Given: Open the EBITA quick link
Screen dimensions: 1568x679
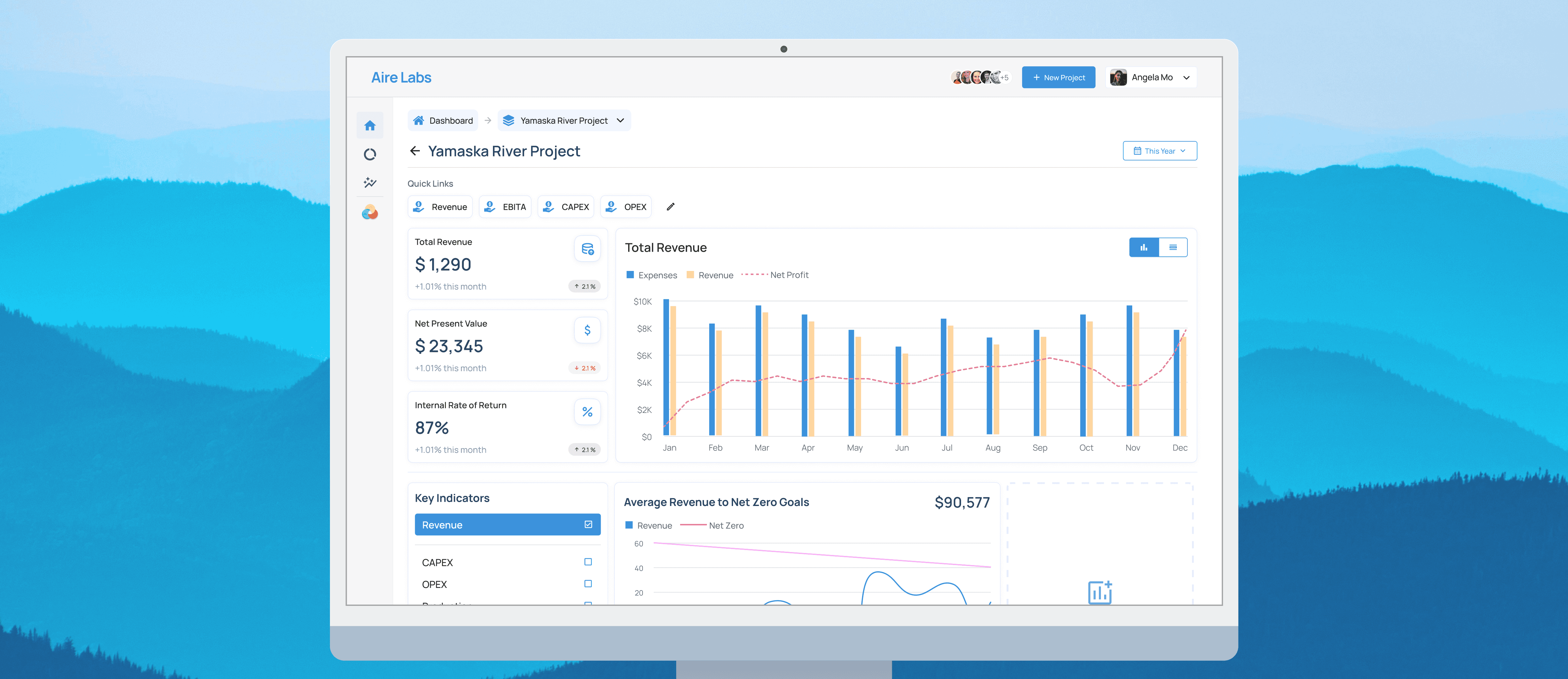Looking at the screenshot, I should (505, 207).
